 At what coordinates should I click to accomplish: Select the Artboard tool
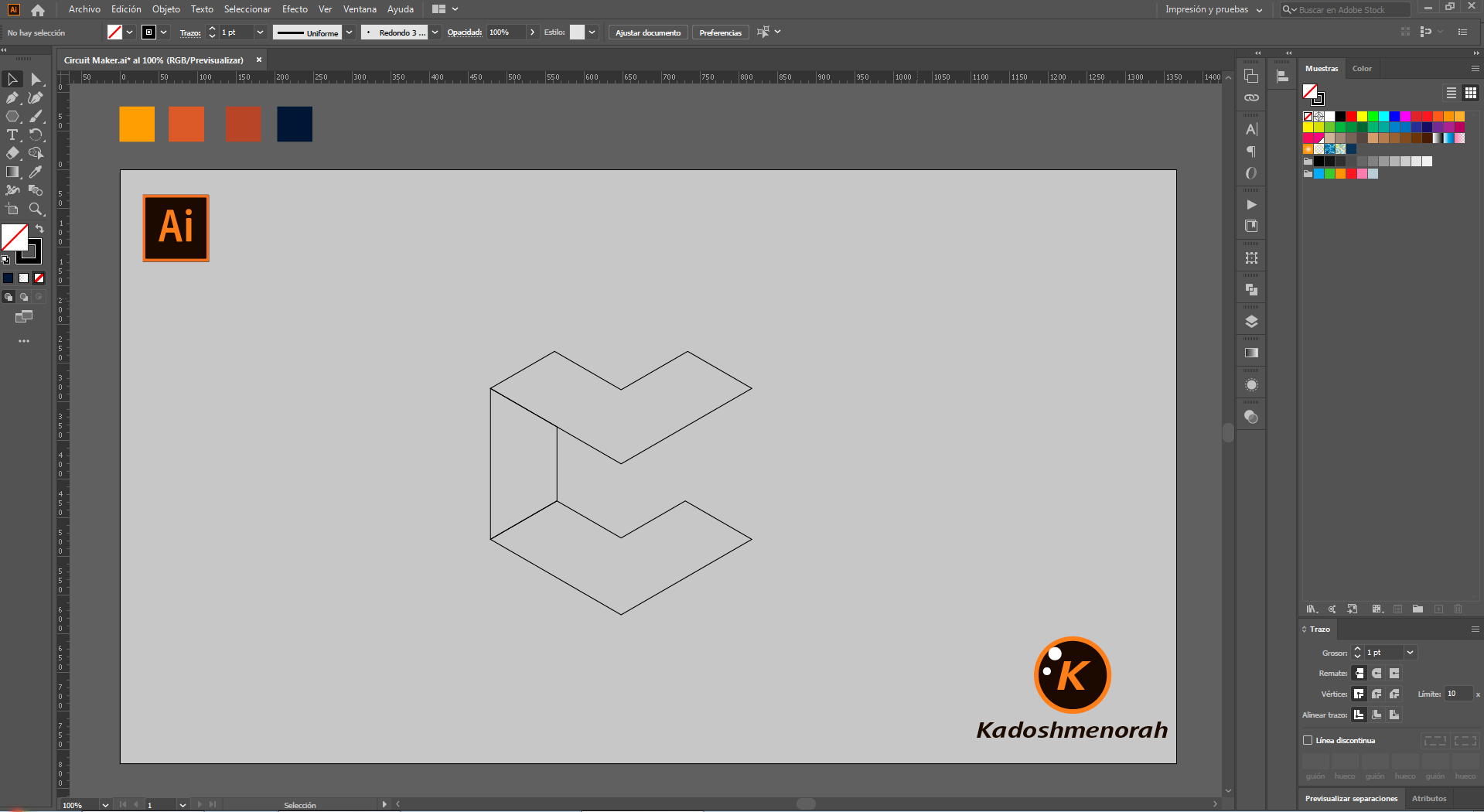pos(12,209)
